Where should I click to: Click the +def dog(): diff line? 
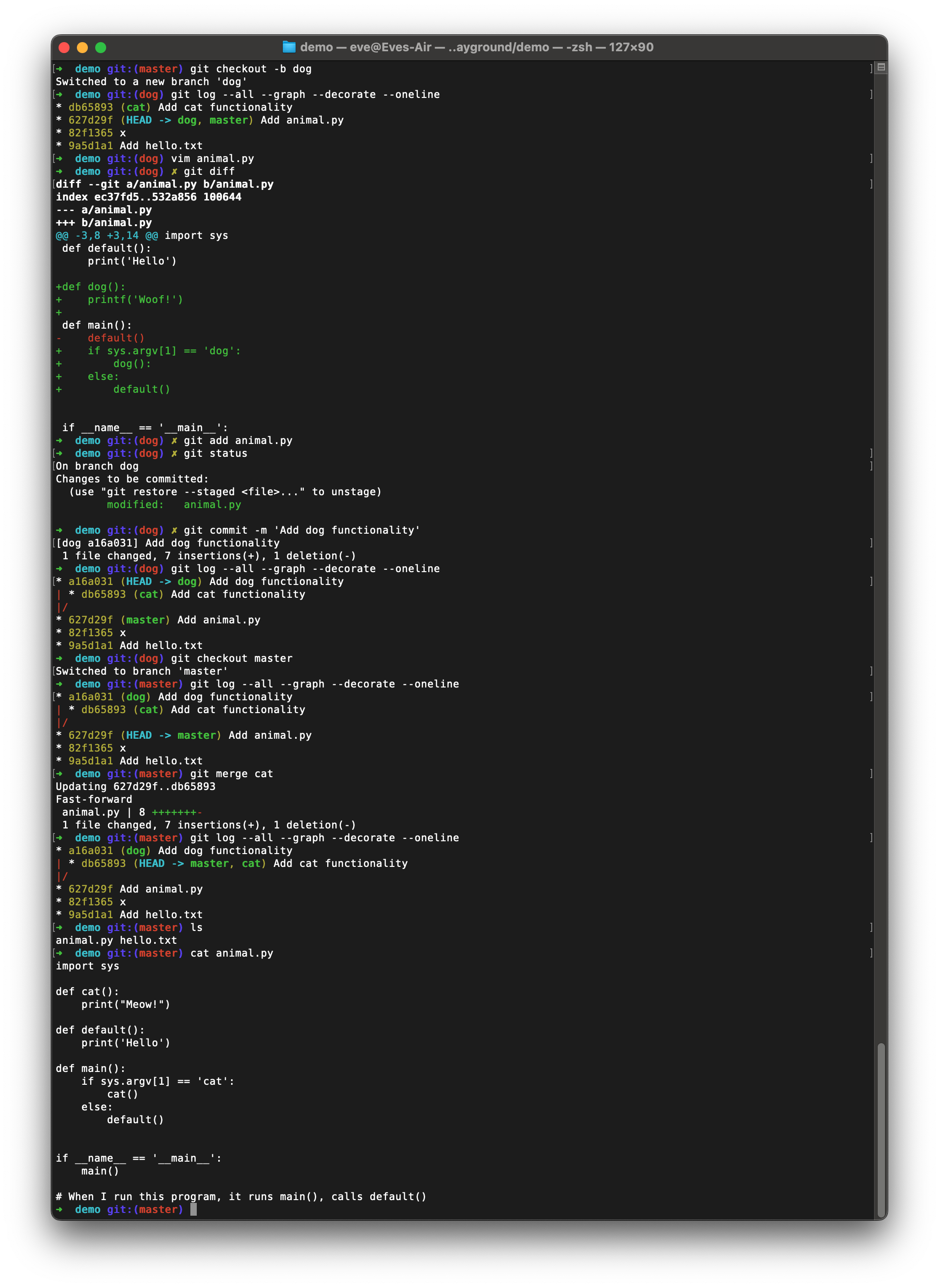91,287
